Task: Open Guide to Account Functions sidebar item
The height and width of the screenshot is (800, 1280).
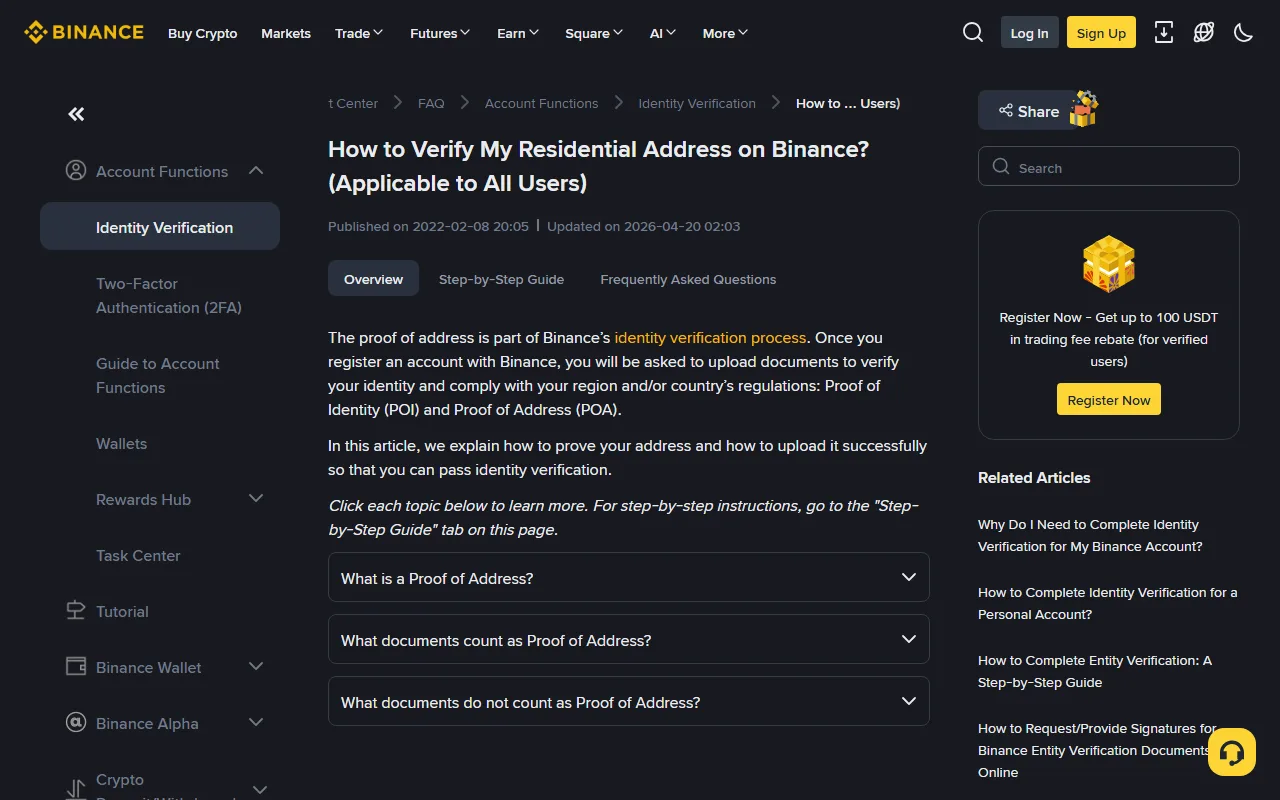Action: pos(158,375)
